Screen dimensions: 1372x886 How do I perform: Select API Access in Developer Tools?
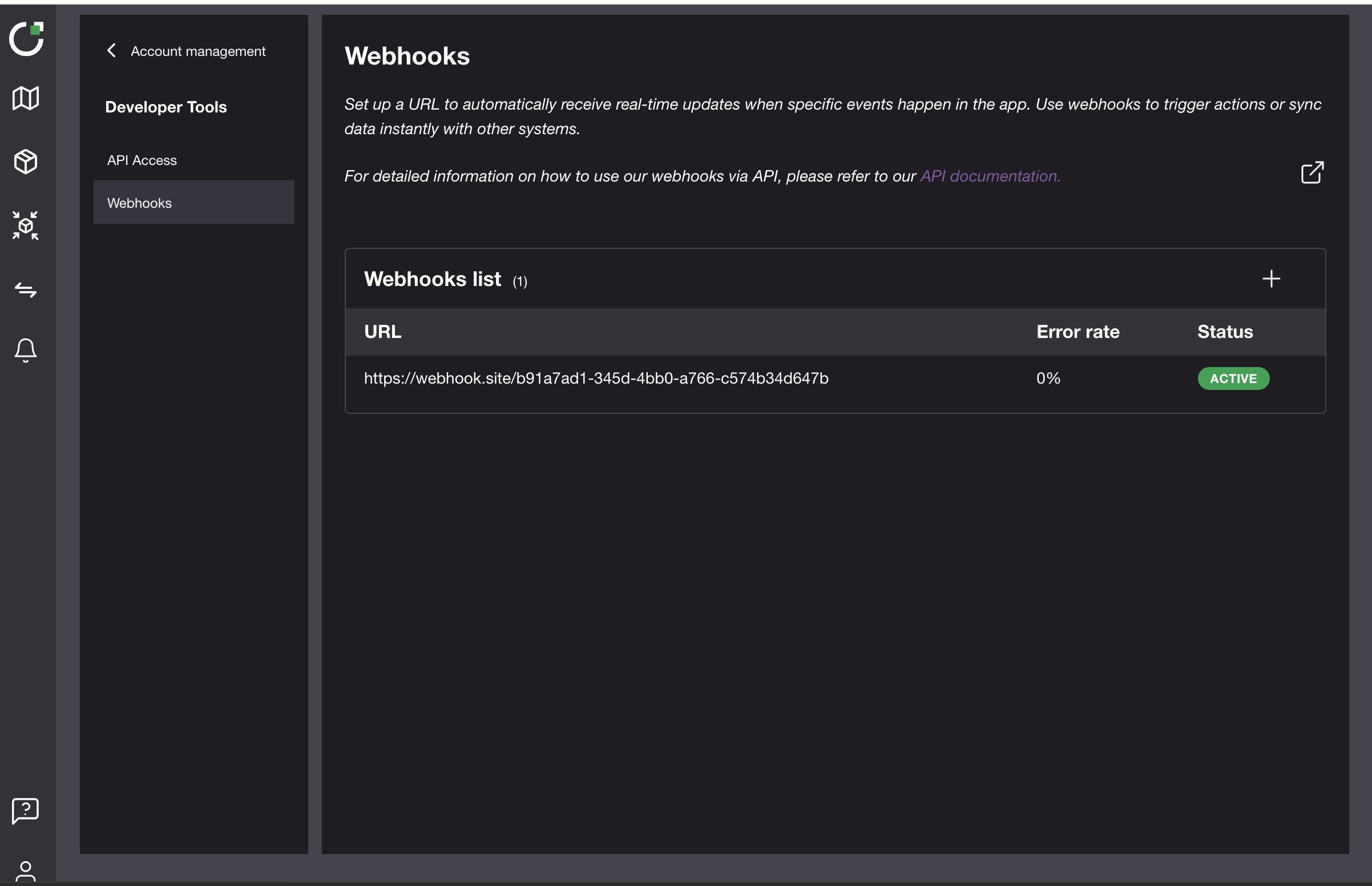coord(142,160)
